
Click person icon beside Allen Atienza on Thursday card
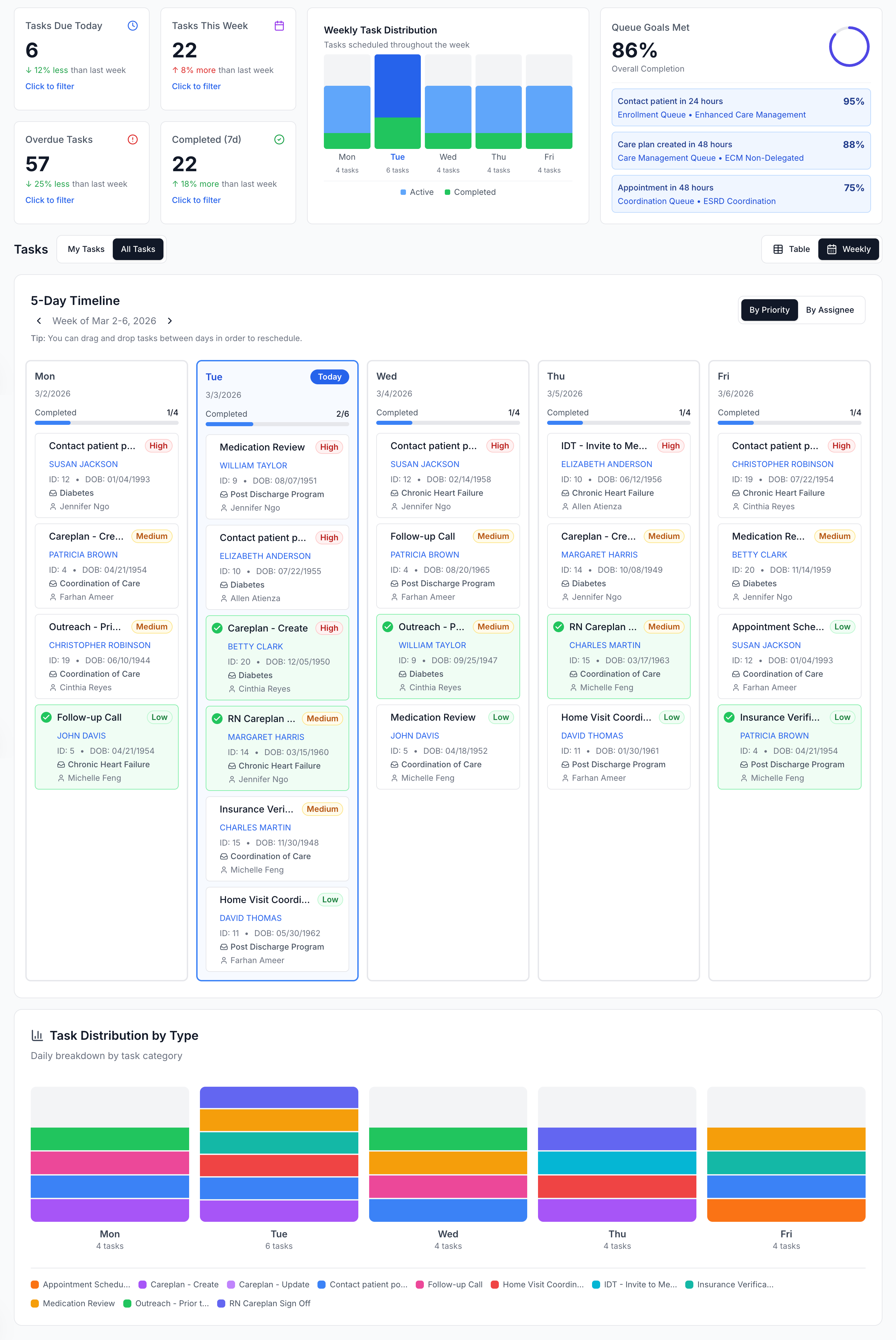[x=565, y=507]
